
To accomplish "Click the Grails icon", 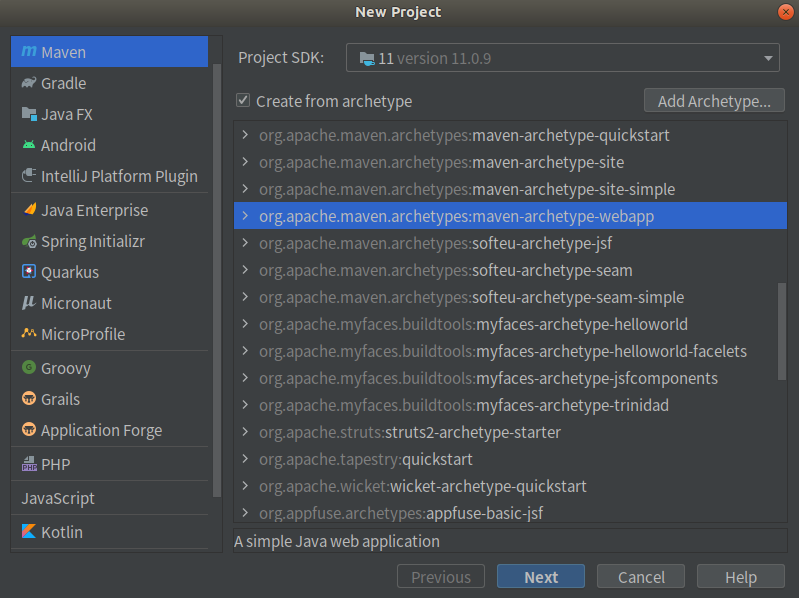I will pos(29,398).
